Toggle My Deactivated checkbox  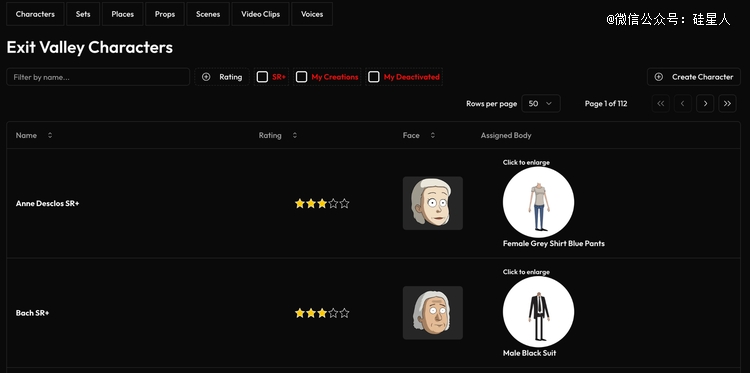click(x=374, y=77)
